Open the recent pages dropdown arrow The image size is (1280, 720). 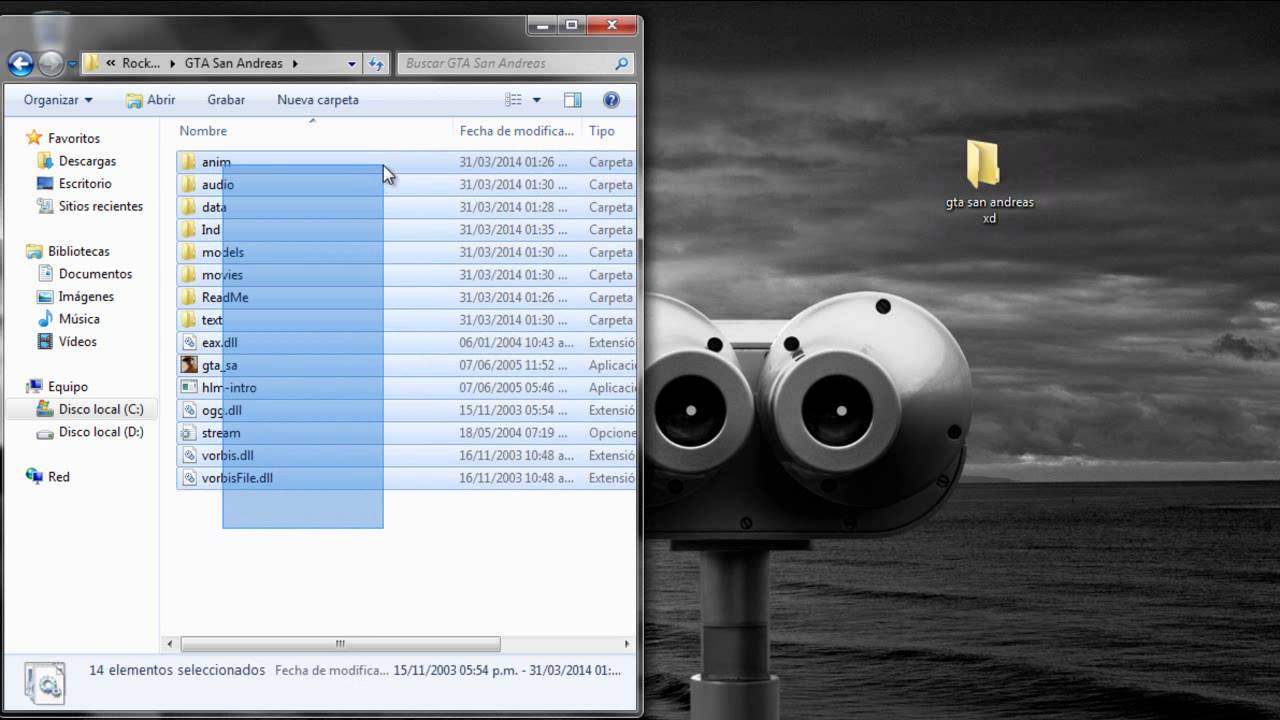72,64
